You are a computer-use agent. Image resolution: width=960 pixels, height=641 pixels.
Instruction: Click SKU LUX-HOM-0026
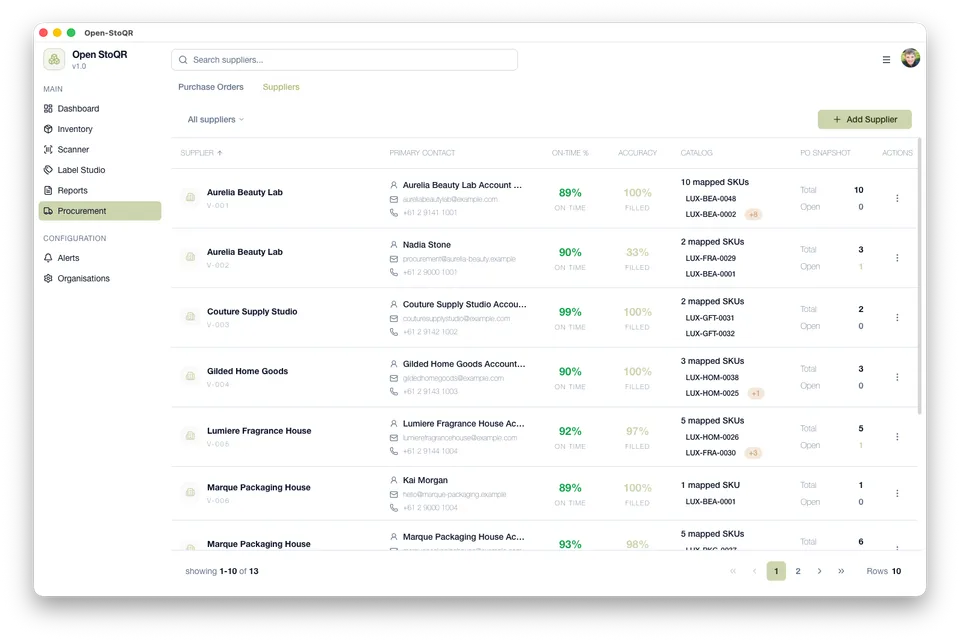click(712, 437)
